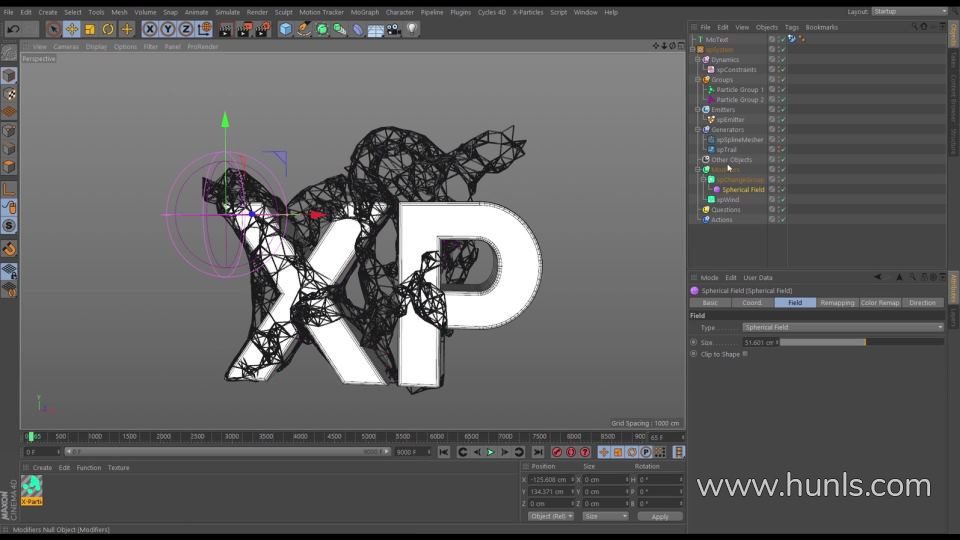The height and width of the screenshot is (540, 960).
Task: Toggle Position keyframe recording icon
Action: point(604,452)
